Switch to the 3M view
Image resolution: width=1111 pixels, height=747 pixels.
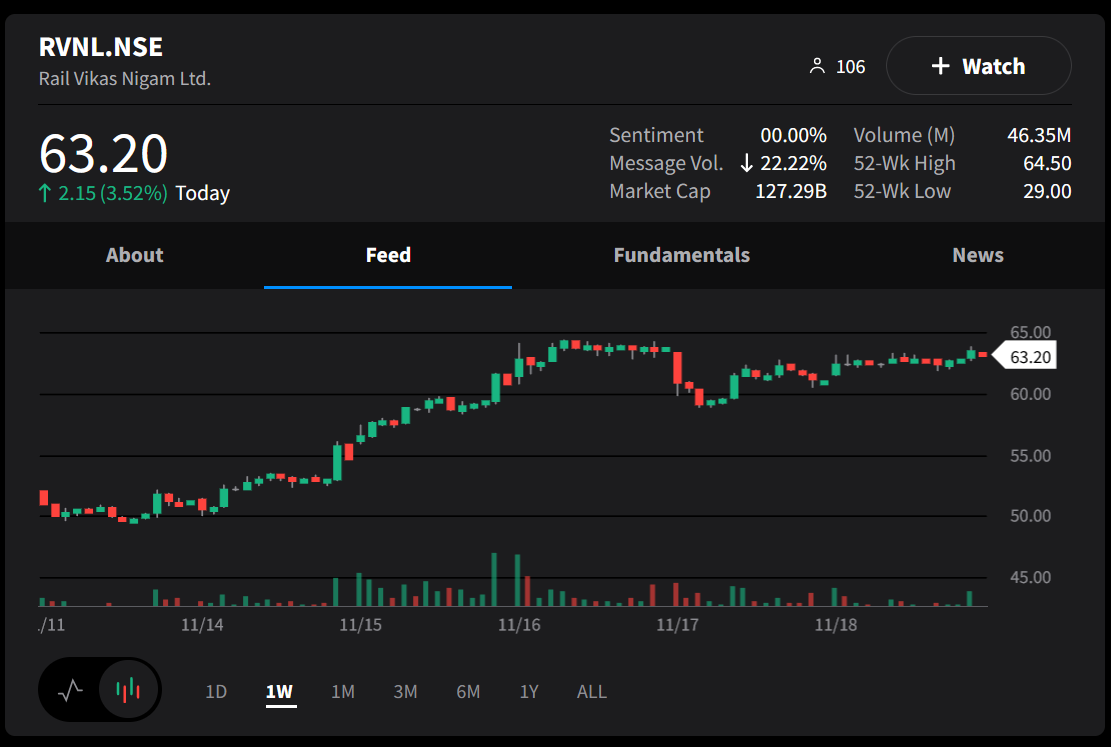coord(405,691)
